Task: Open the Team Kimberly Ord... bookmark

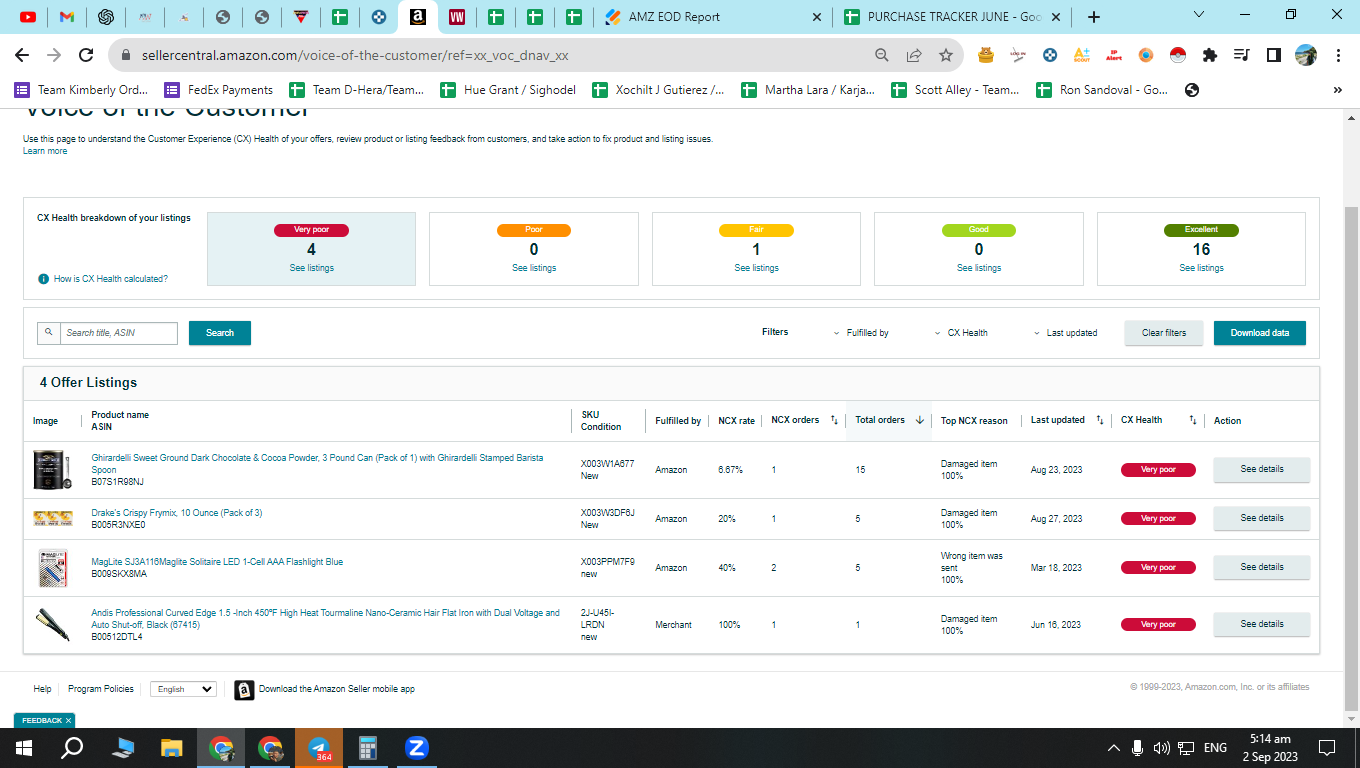Action: click(82, 90)
